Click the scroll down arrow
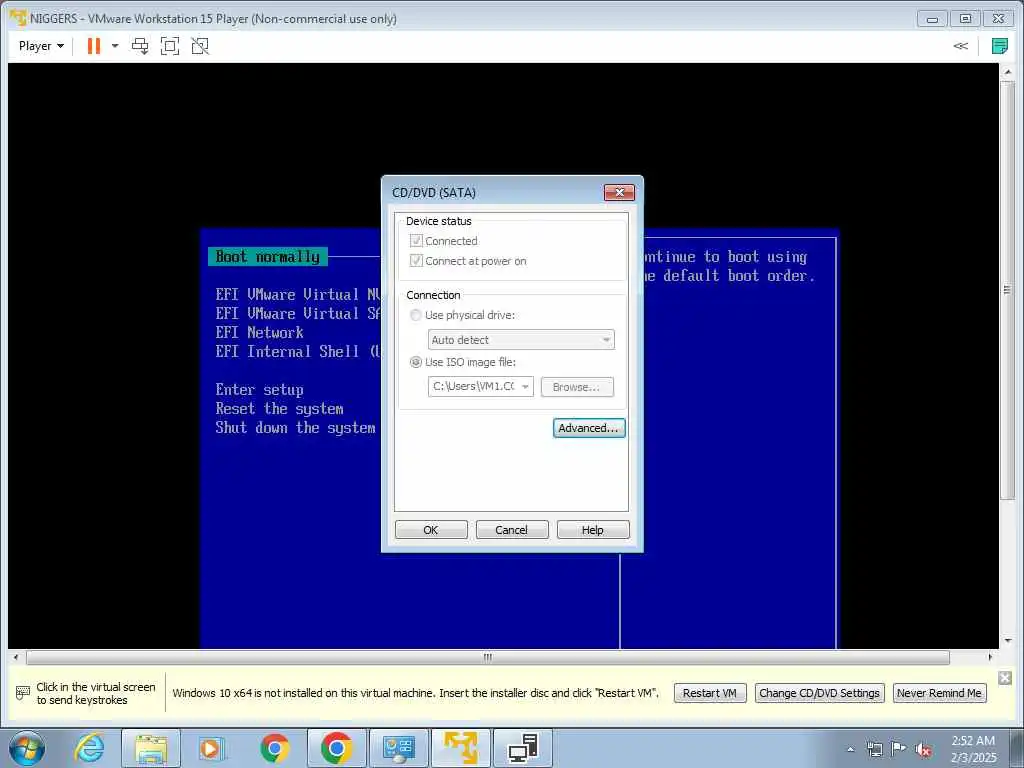Screen dimensions: 1024x768 coord(1007,641)
